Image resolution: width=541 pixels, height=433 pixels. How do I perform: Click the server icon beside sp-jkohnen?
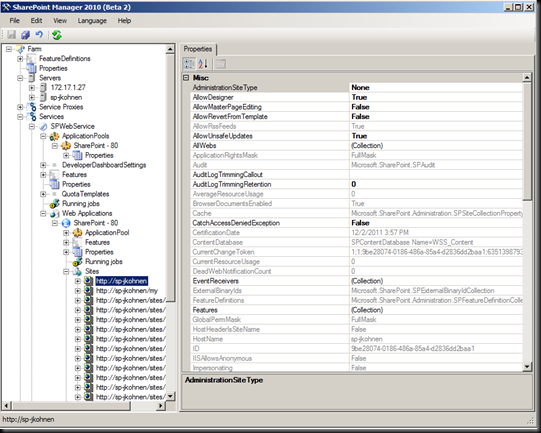pos(43,97)
